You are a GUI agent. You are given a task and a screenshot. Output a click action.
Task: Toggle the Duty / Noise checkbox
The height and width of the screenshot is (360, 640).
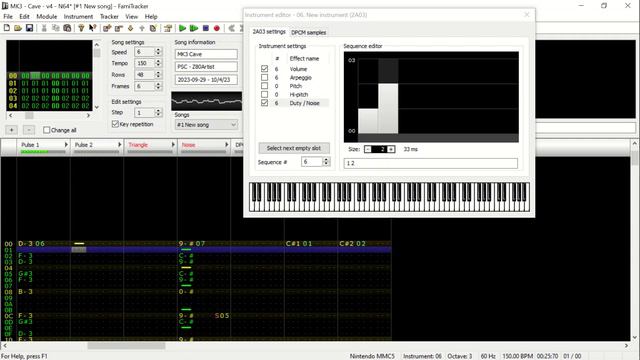click(264, 103)
